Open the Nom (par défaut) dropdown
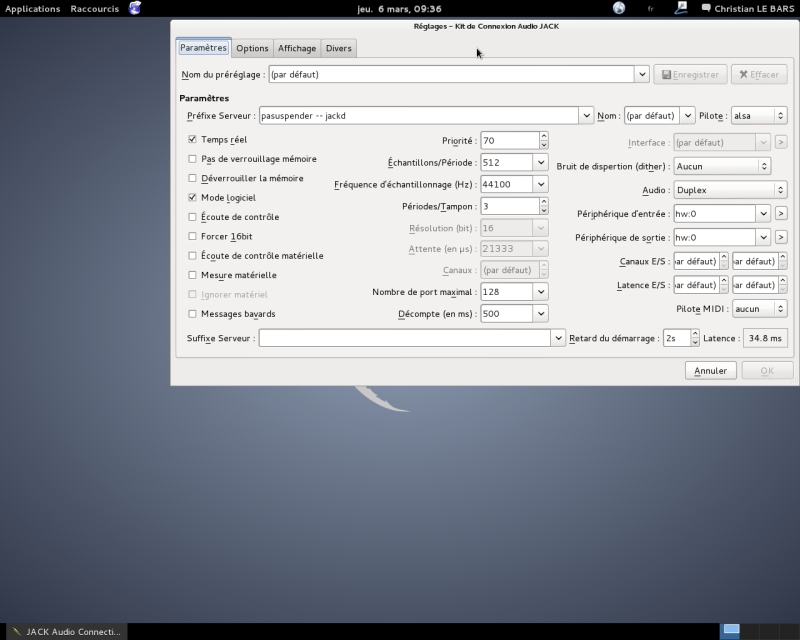 688,116
